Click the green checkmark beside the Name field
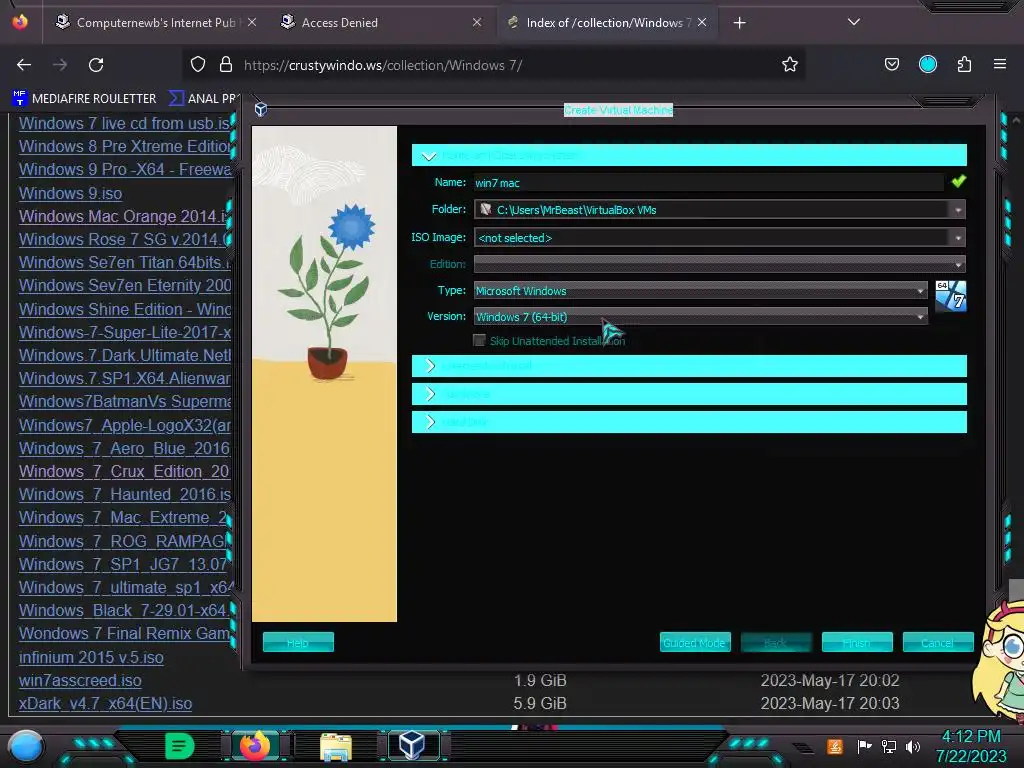The image size is (1024, 768). [958, 182]
